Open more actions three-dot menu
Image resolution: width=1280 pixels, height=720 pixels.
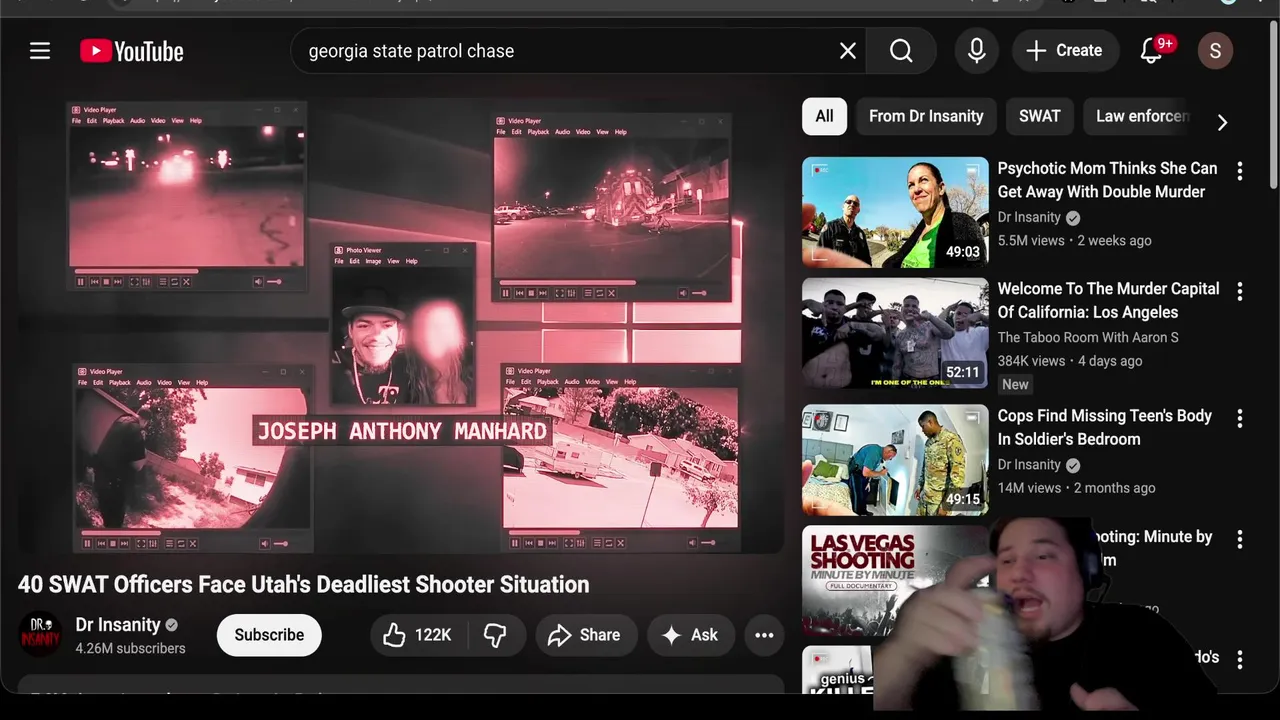pyautogui.click(x=764, y=635)
